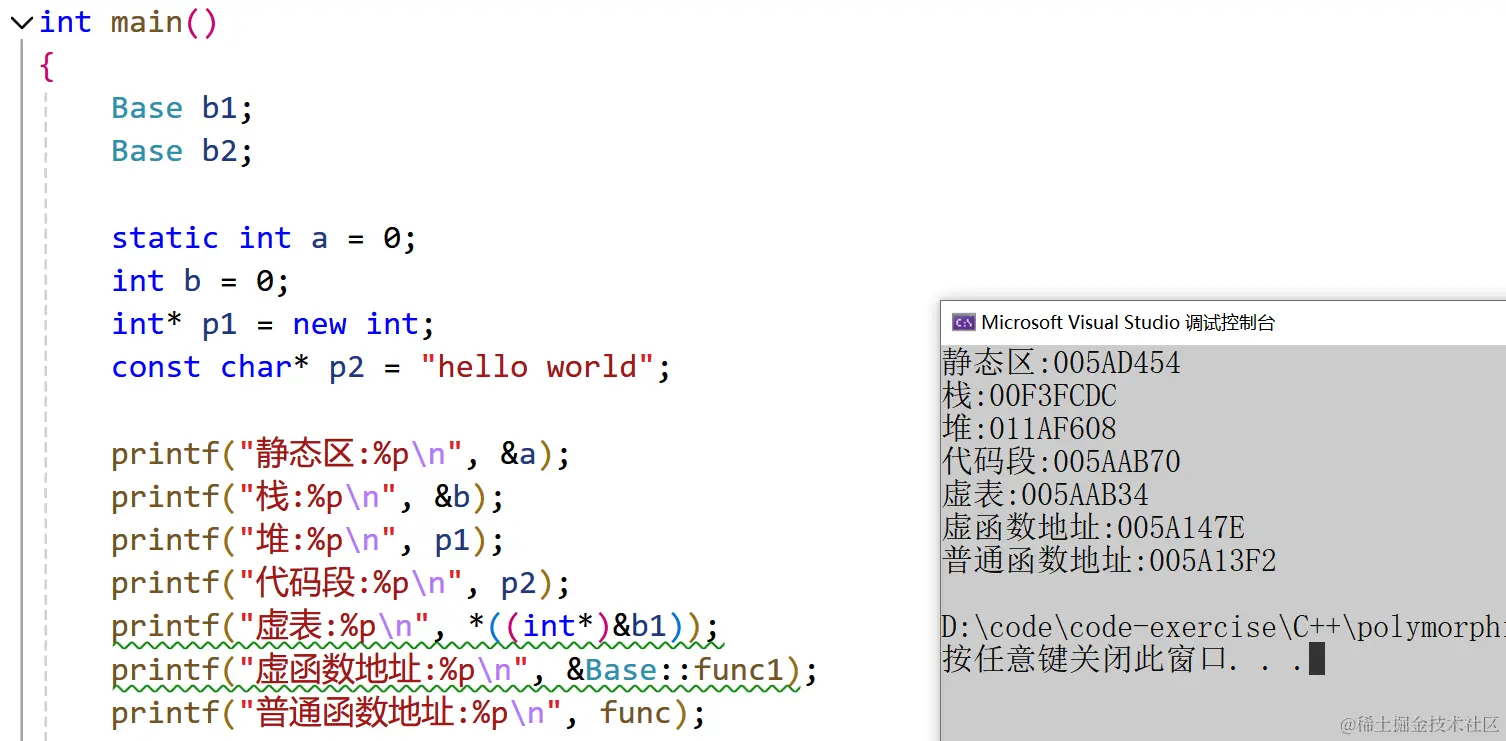Click the 'static int a = 0;' line
Screen dimensions: 1506x741
point(264,238)
